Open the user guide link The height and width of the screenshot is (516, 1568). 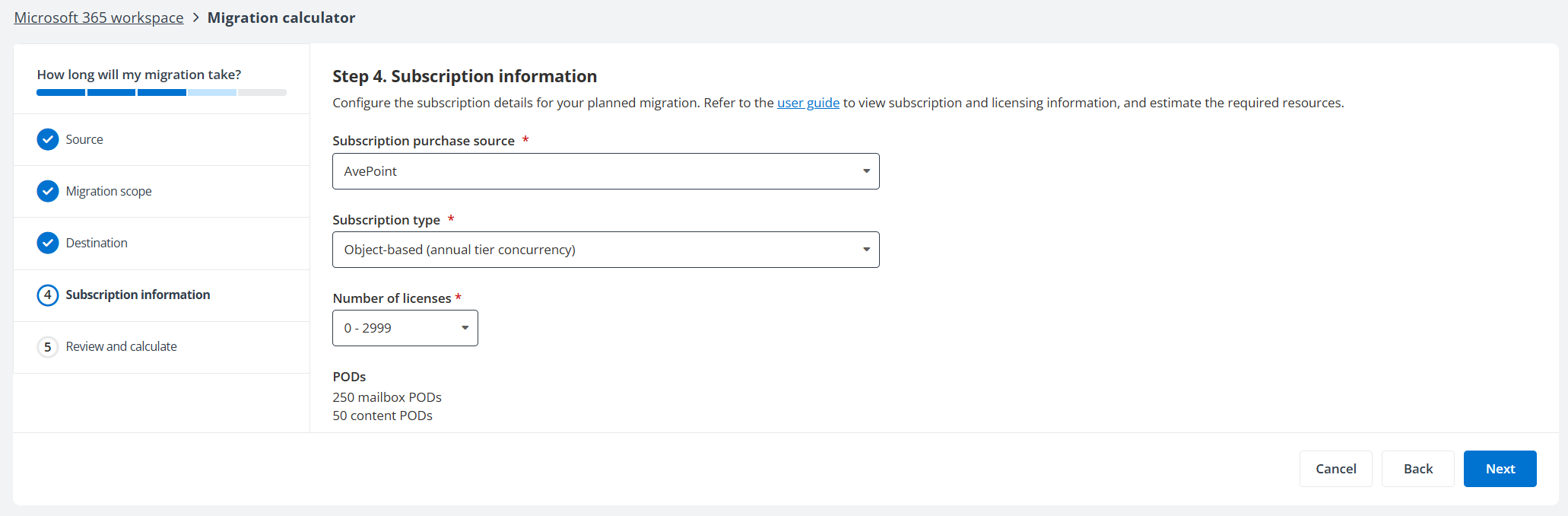click(808, 102)
